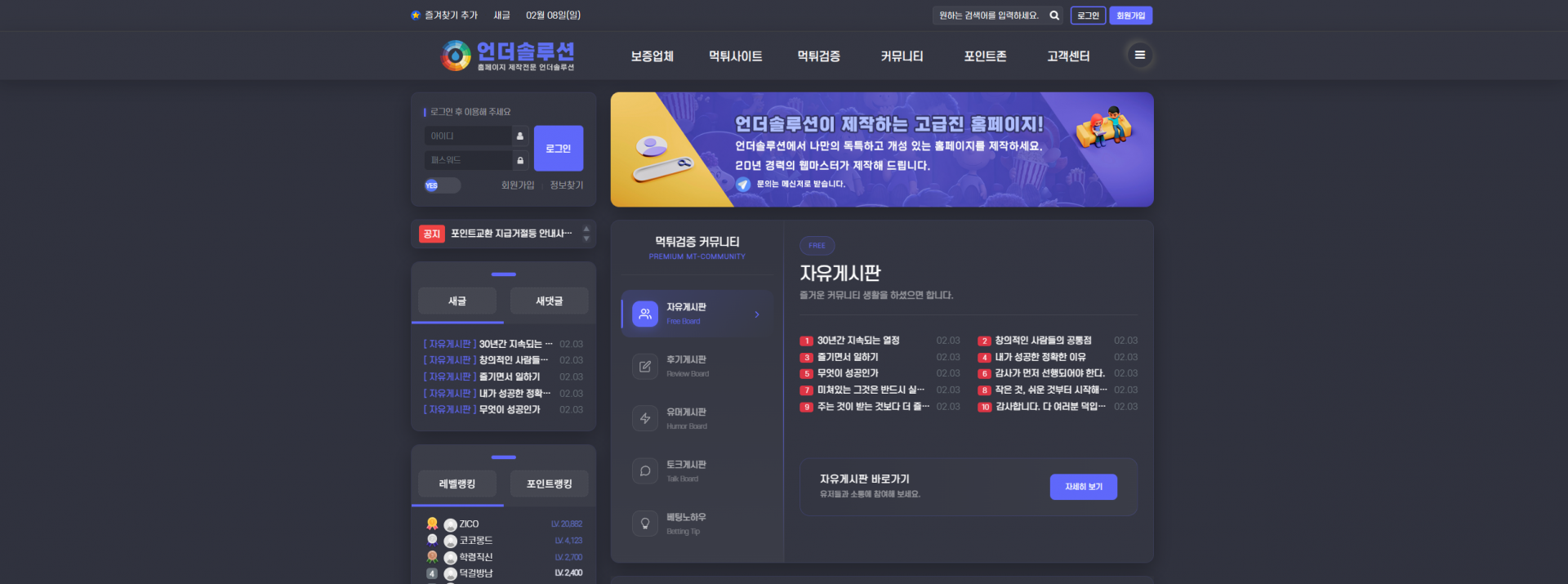
Task: Select 후기게시판 Review Board item
Action: [697, 366]
